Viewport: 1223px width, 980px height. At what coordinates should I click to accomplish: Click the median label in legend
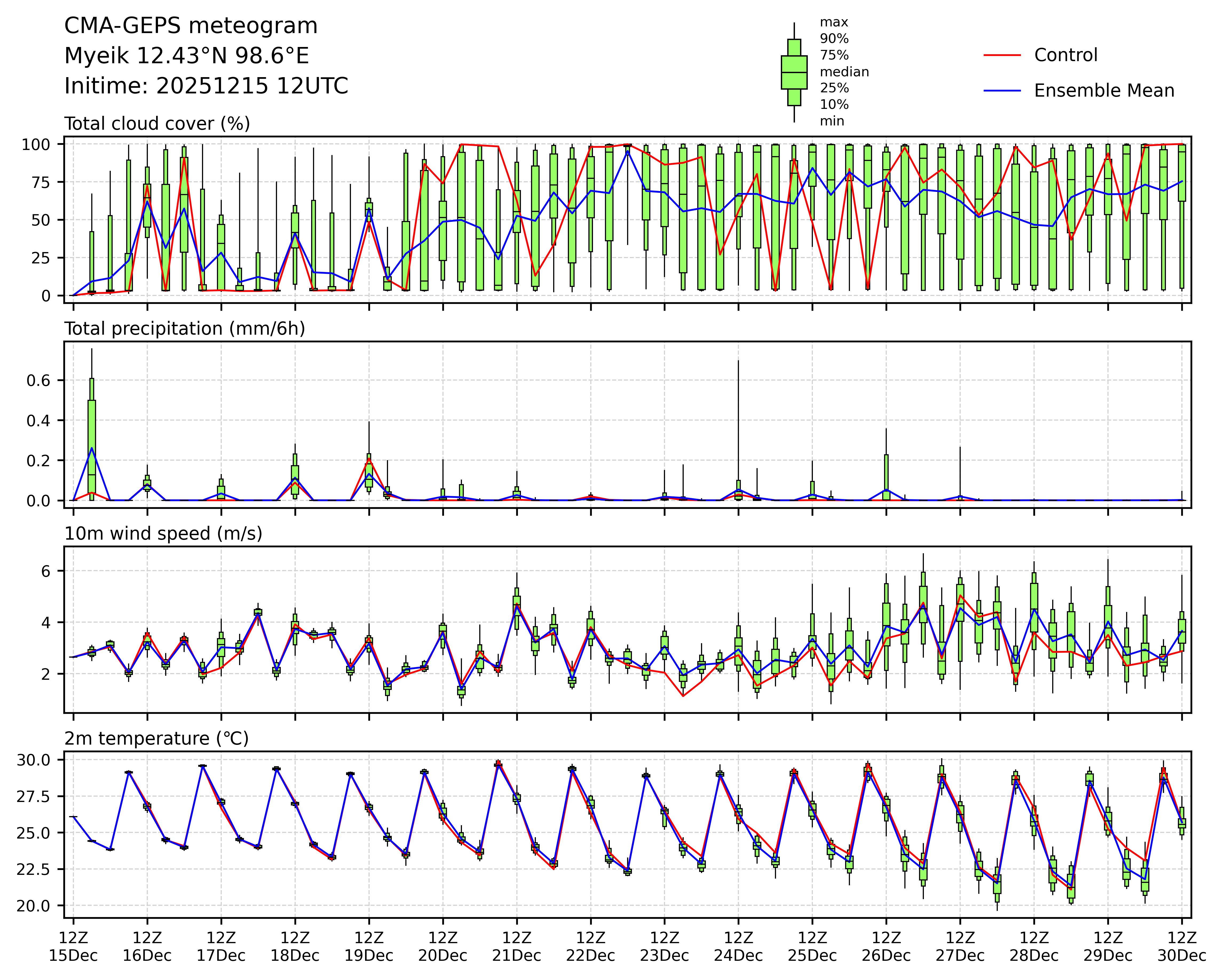tap(844, 72)
